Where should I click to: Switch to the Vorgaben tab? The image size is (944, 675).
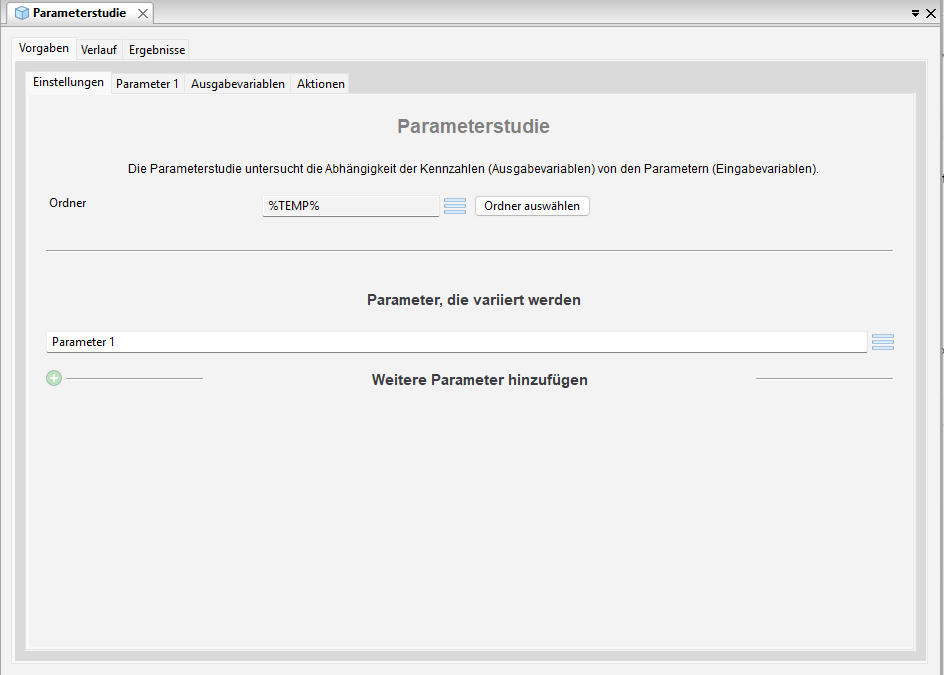point(44,49)
